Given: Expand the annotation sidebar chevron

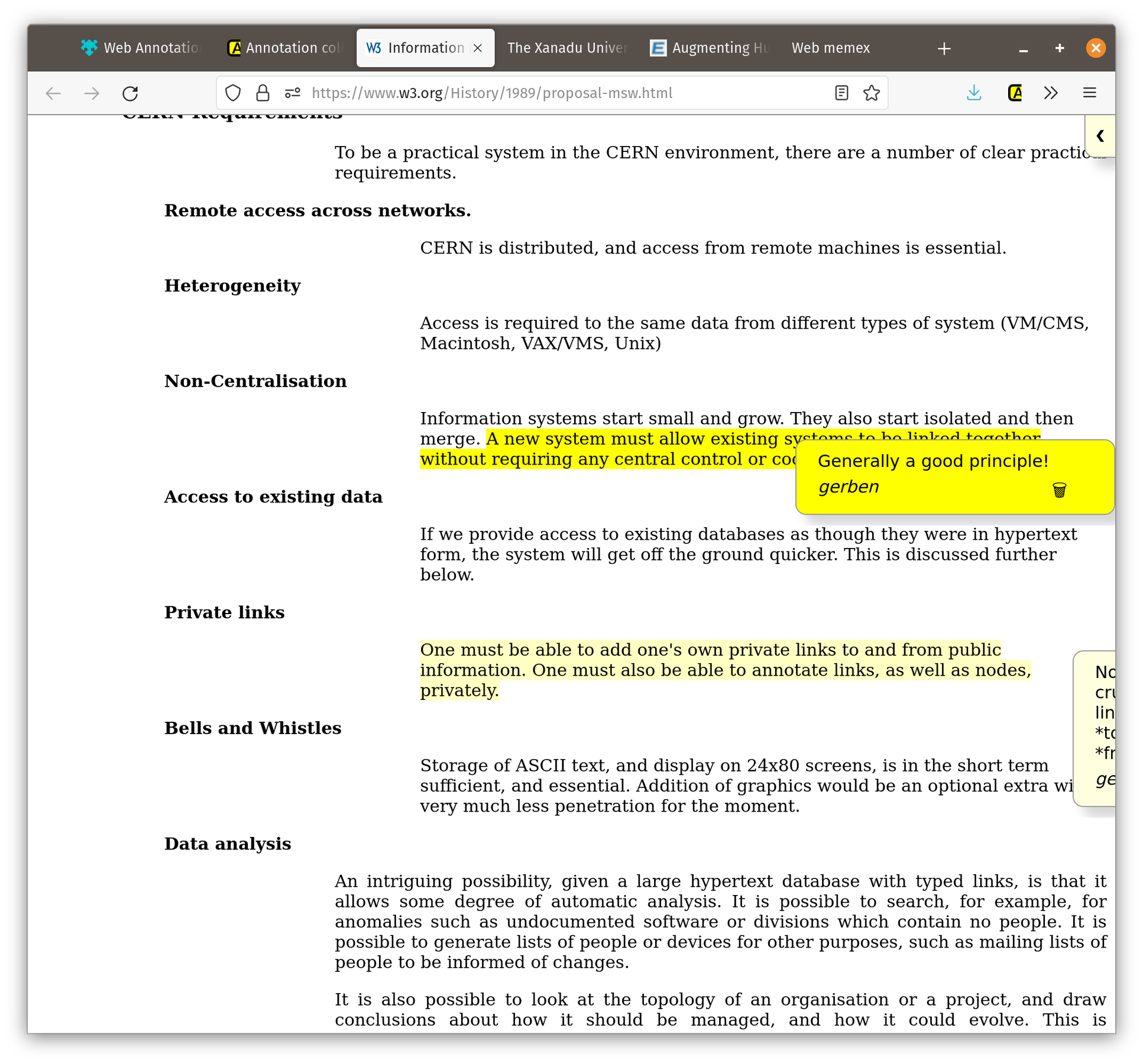Looking at the screenshot, I should (1100, 136).
